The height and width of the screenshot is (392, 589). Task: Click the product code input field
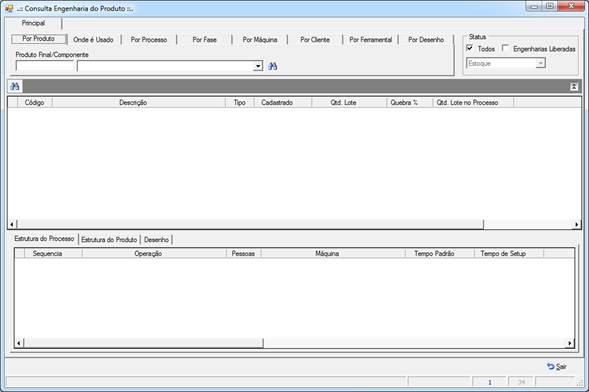click(45, 66)
